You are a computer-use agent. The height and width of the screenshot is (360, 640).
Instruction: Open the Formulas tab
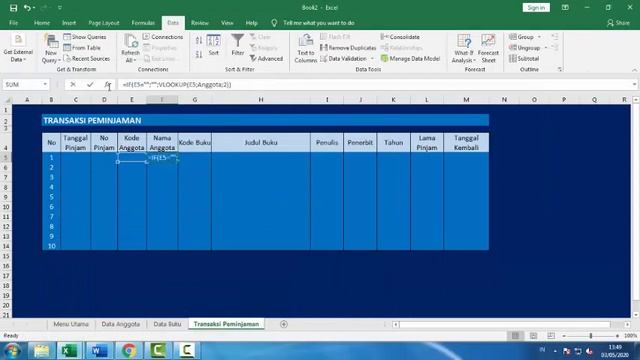143,23
